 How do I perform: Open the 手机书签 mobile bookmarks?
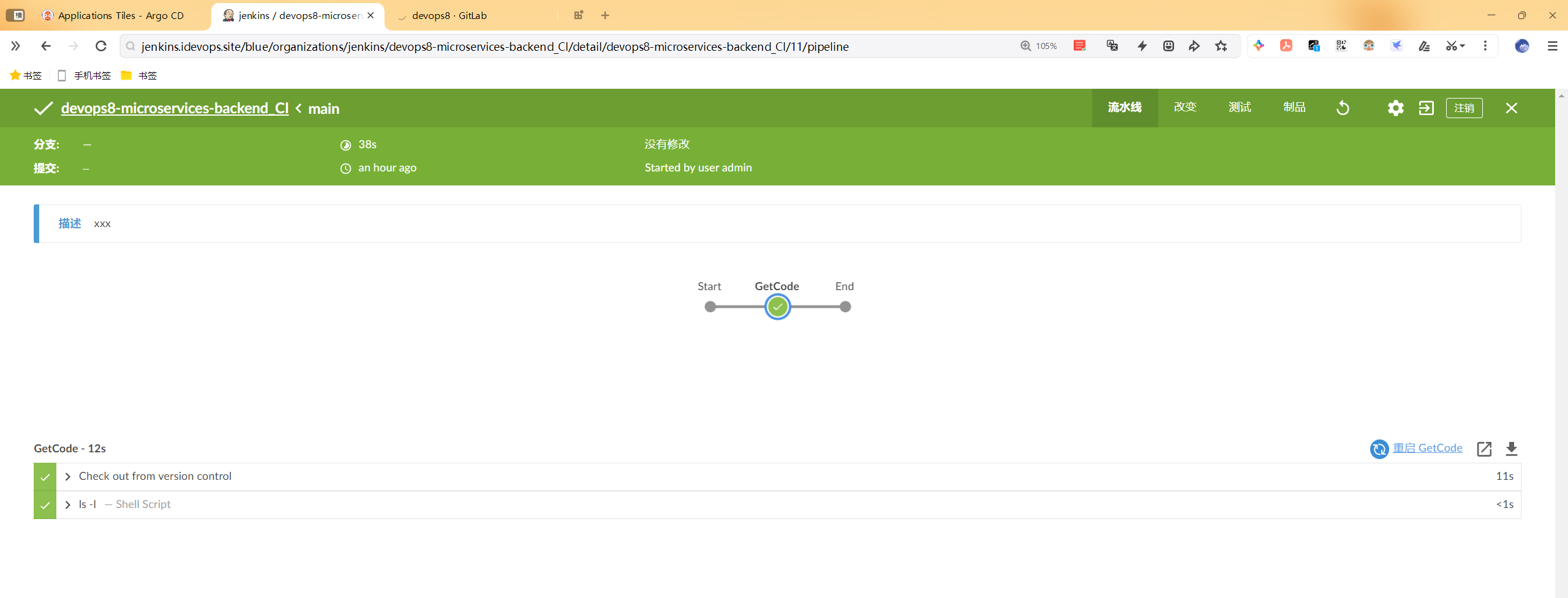pos(85,75)
